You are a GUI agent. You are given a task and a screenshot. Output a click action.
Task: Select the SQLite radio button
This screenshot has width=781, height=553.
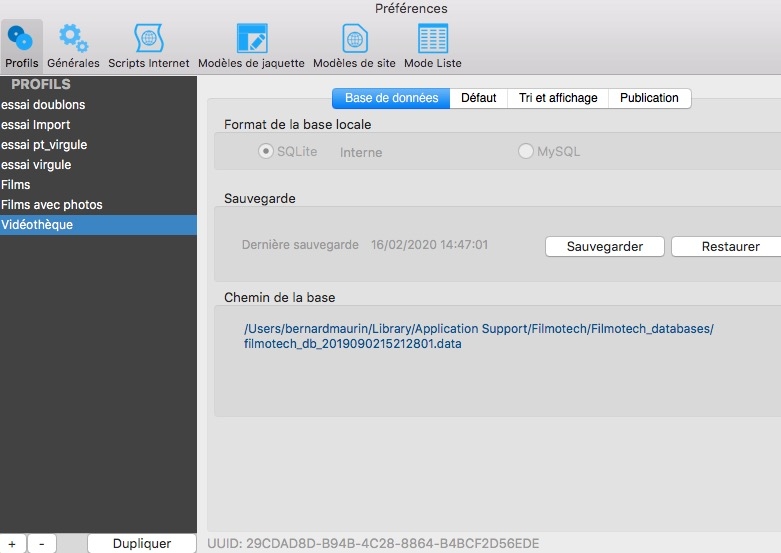tap(266, 152)
